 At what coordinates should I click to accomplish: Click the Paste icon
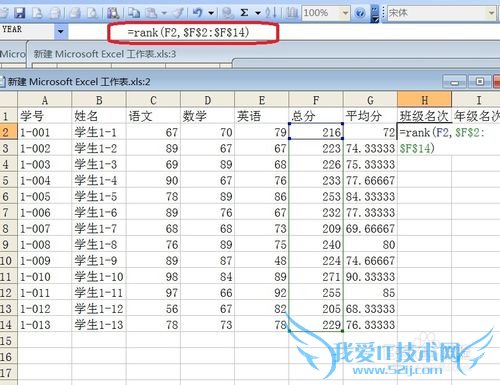point(151,13)
